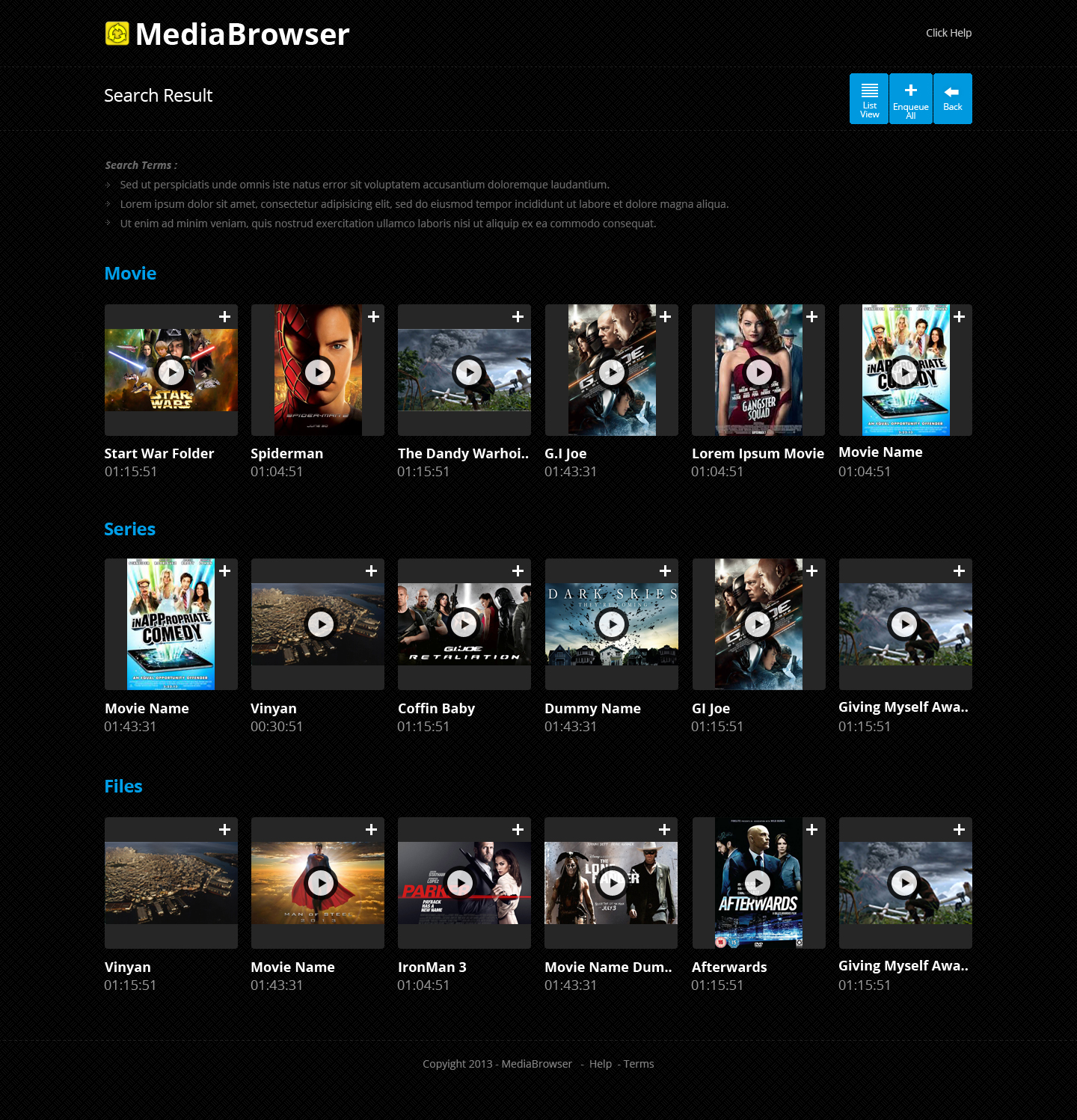Screen dimensions: 1077x1120
Task: Open the Files section heading
Action: point(123,787)
